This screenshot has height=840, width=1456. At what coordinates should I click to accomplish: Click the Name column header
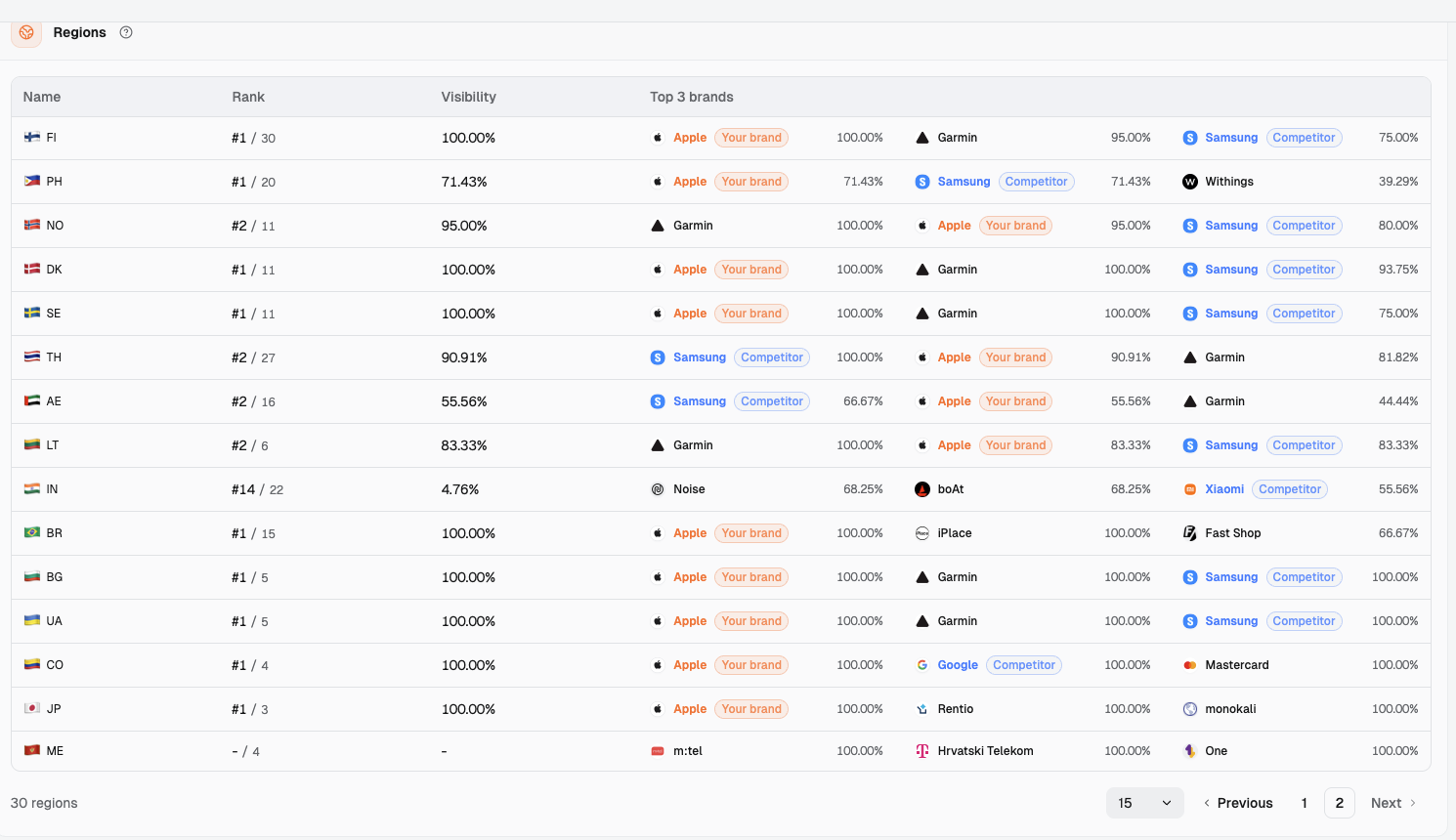42,97
